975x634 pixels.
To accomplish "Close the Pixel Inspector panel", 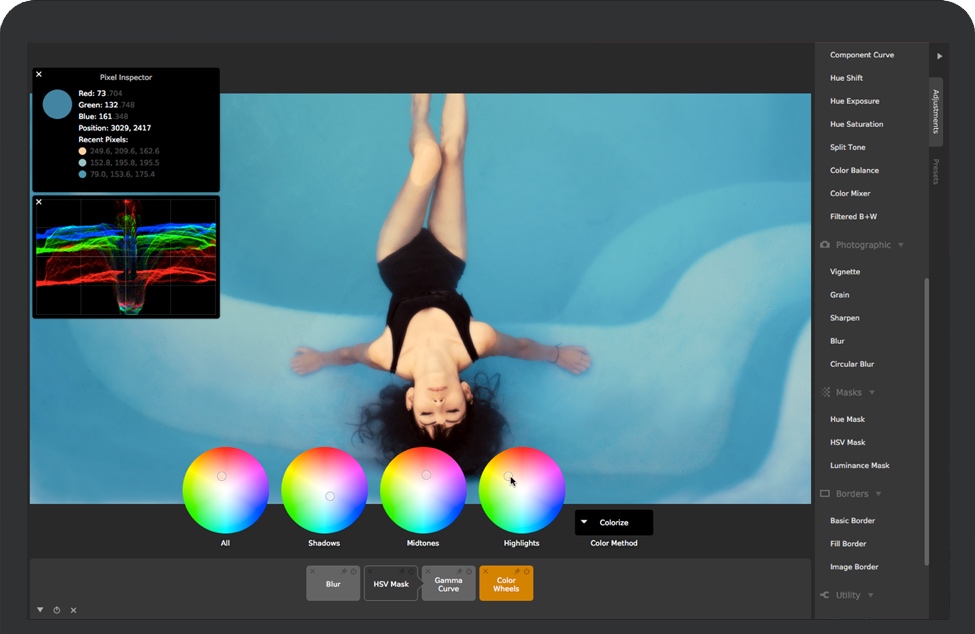I will (x=39, y=74).
